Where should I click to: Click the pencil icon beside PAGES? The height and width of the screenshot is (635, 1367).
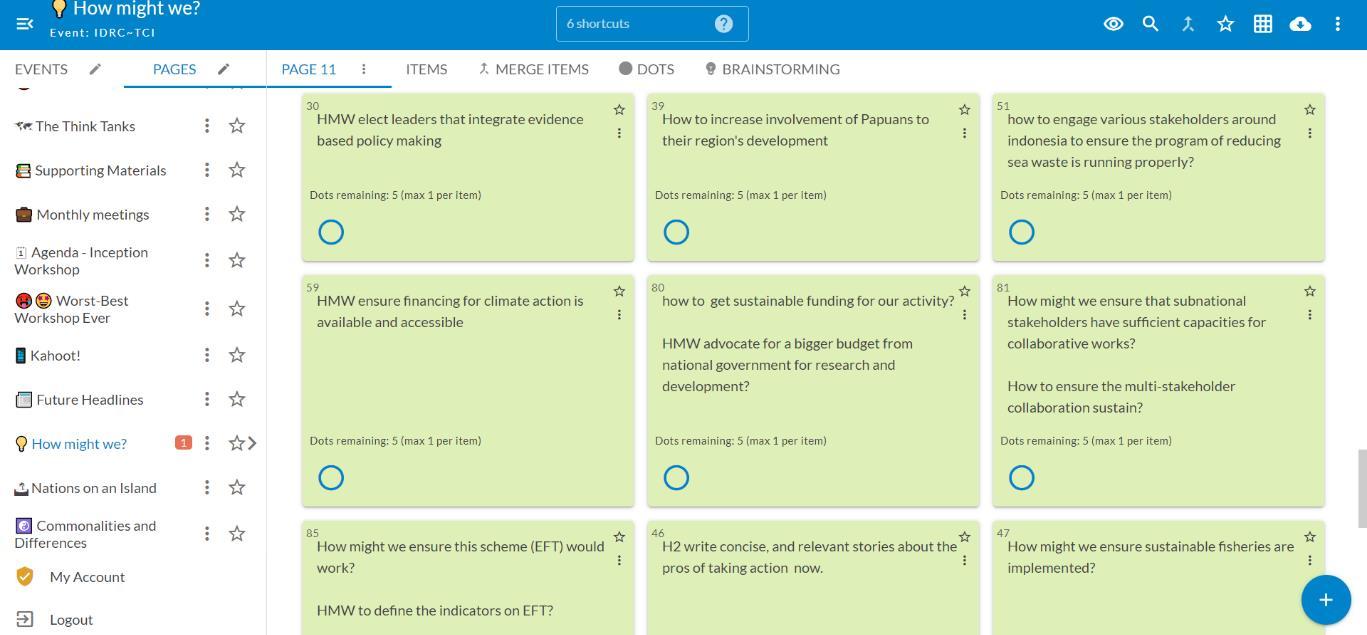tap(224, 69)
